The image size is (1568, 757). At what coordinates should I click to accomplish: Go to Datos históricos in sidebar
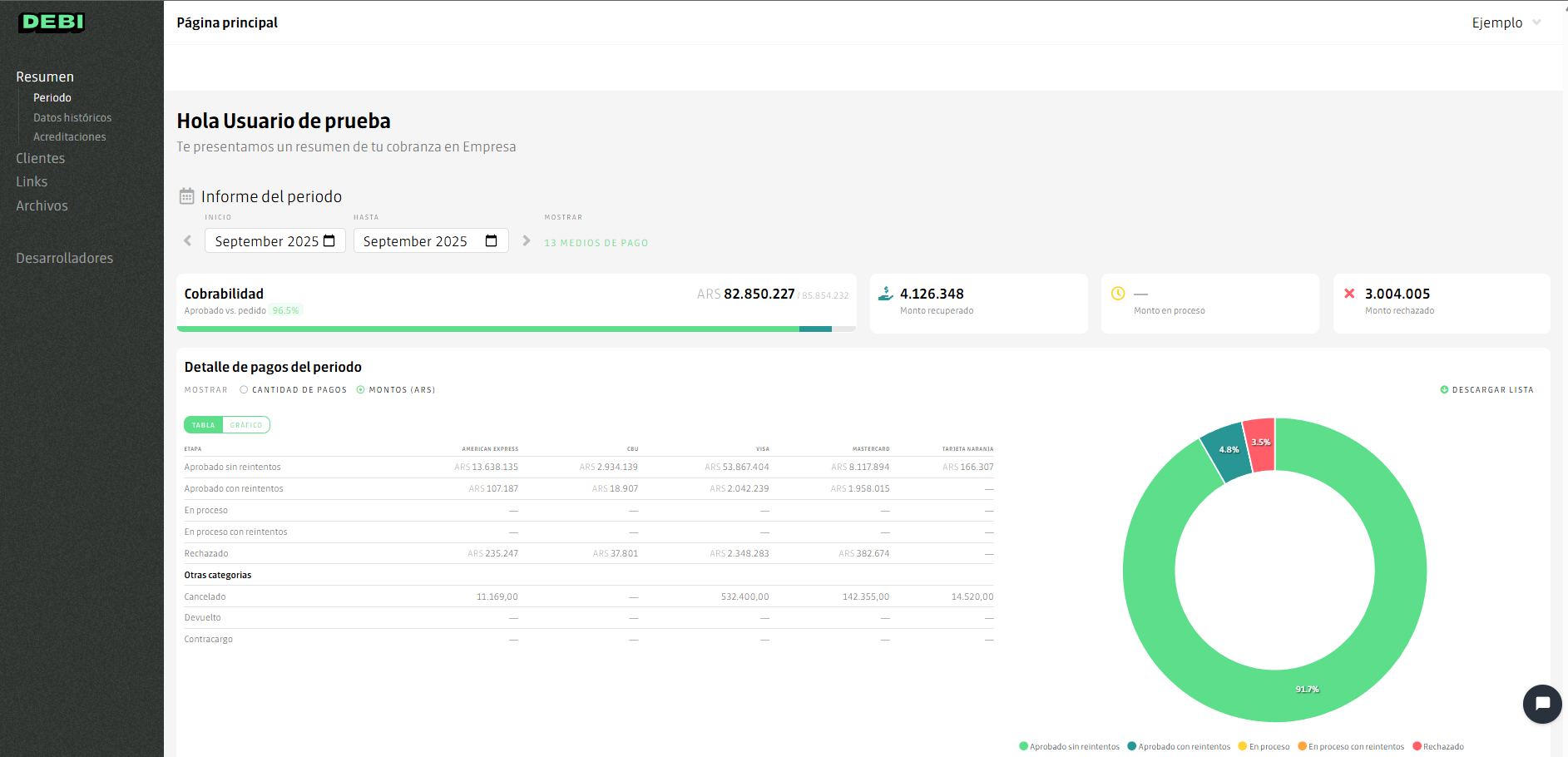pyautogui.click(x=72, y=117)
